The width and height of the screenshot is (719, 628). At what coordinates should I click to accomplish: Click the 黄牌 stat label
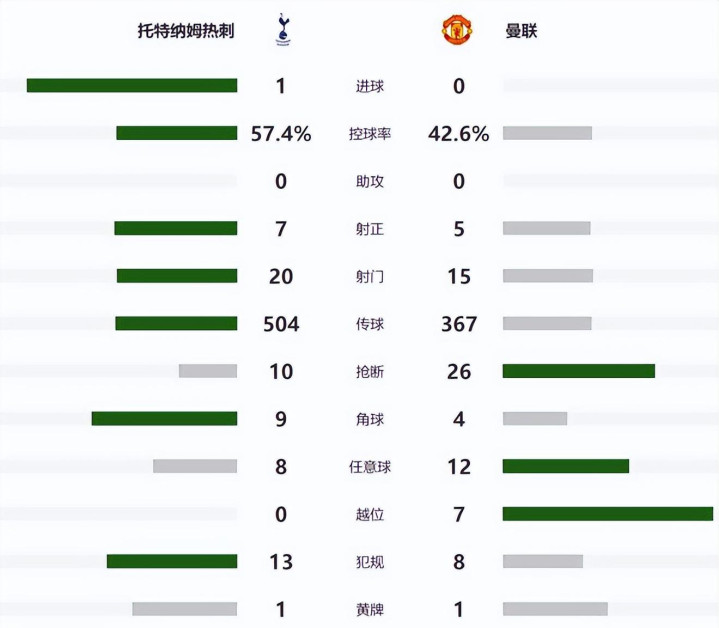click(370, 609)
